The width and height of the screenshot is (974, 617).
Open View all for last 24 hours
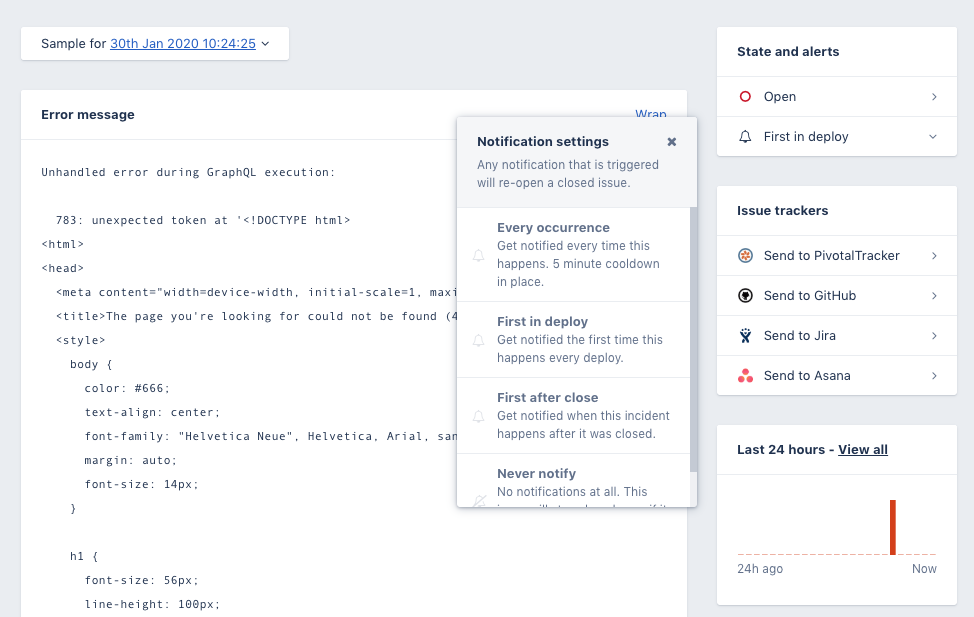coord(862,449)
